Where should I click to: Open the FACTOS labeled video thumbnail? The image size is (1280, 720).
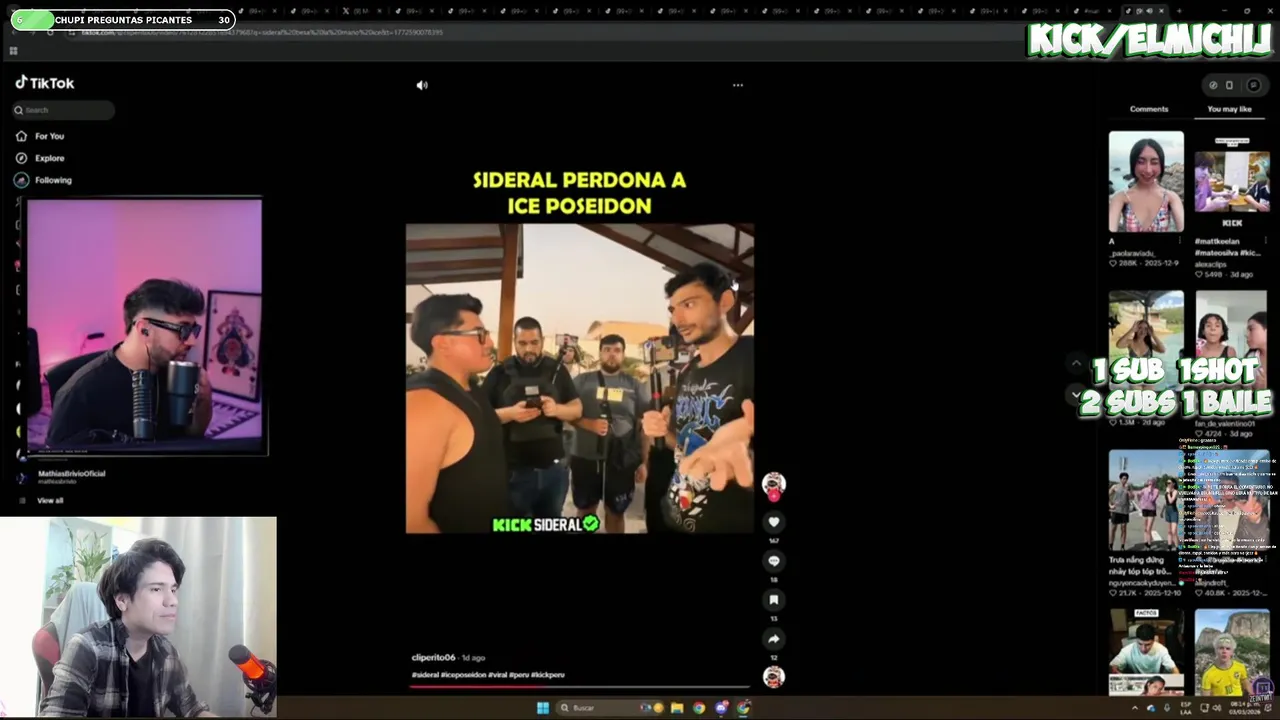coord(1146,652)
